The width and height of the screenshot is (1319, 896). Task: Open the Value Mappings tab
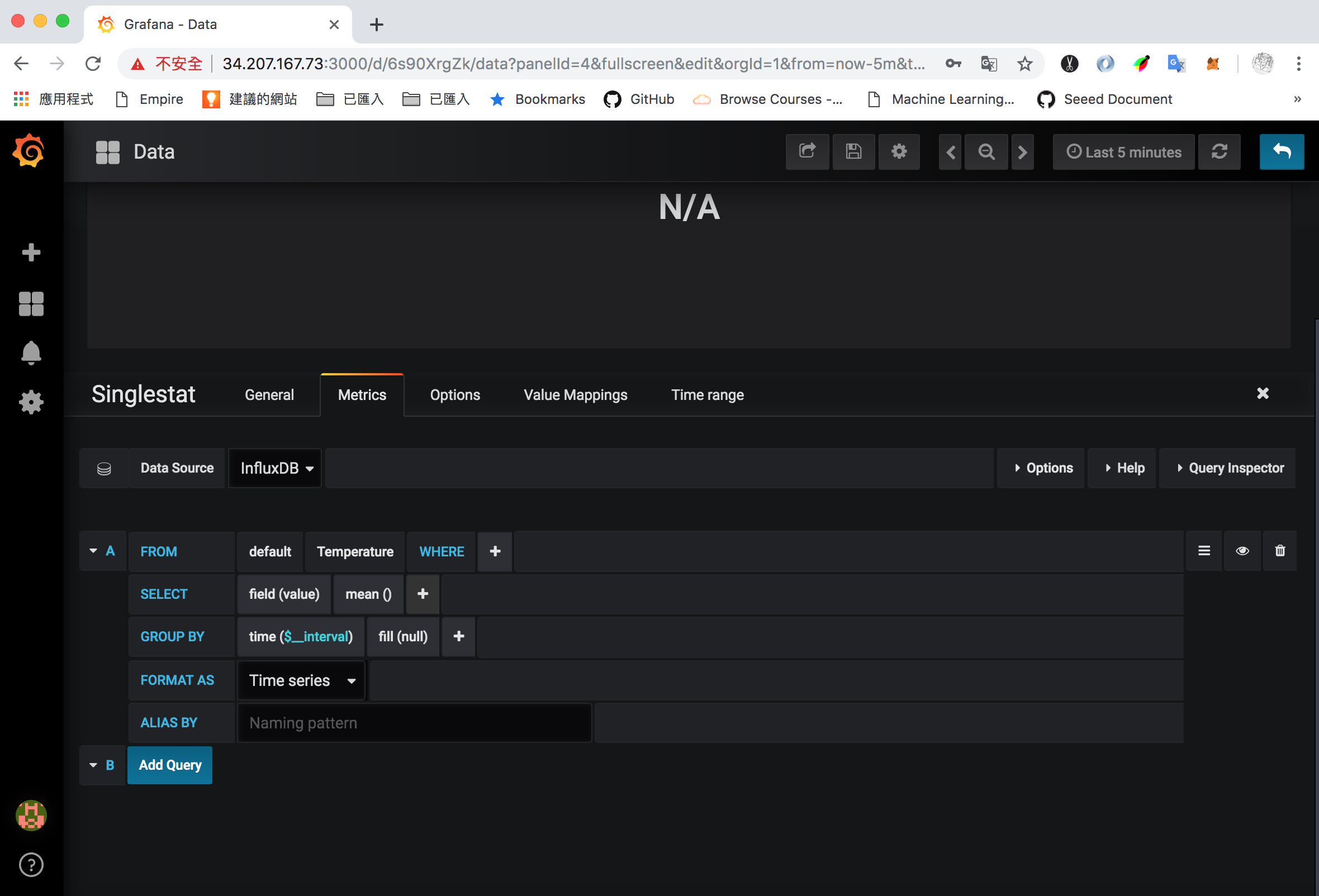pyautogui.click(x=576, y=395)
